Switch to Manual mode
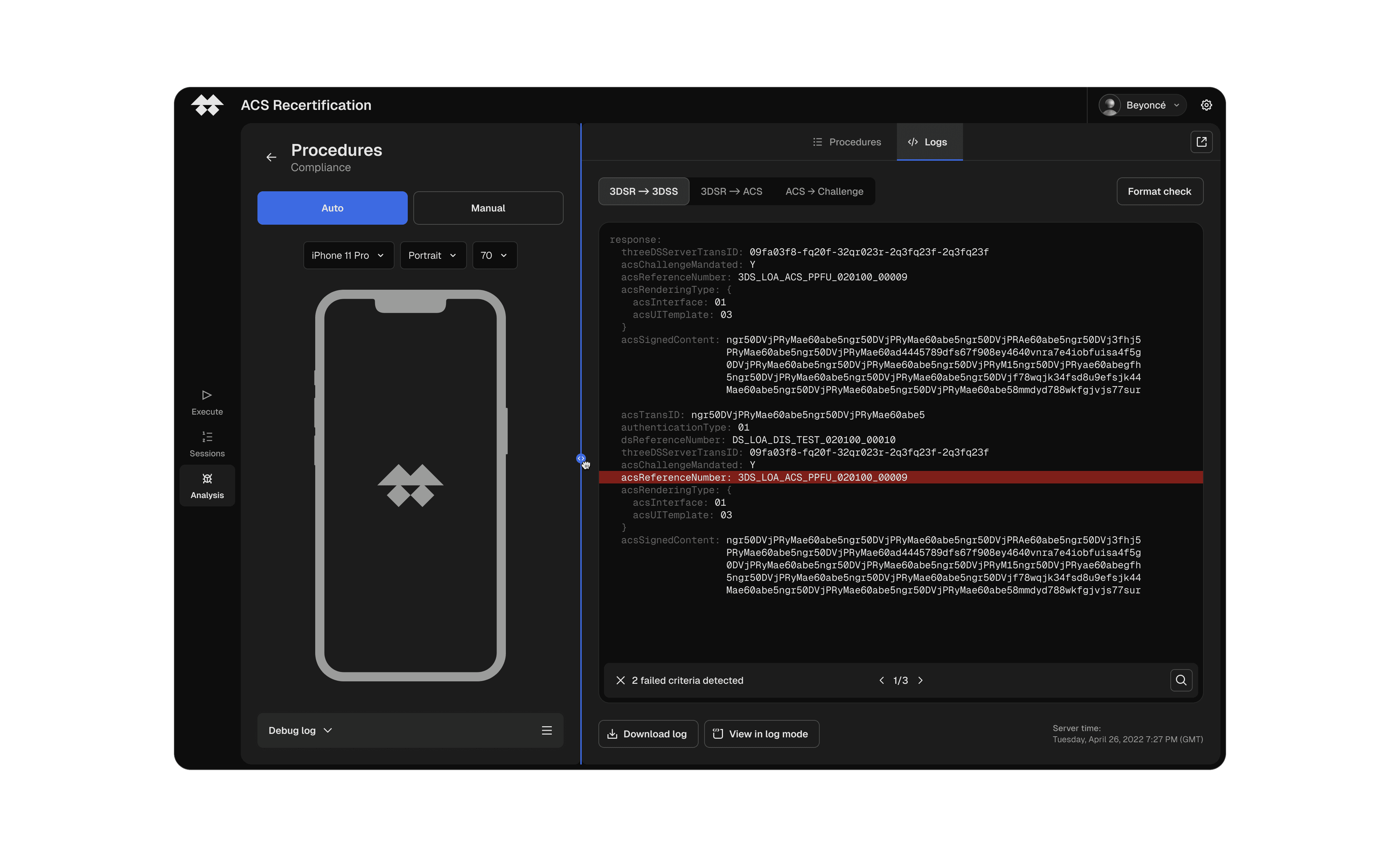This screenshot has height=857, width=1400. coord(488,208)
